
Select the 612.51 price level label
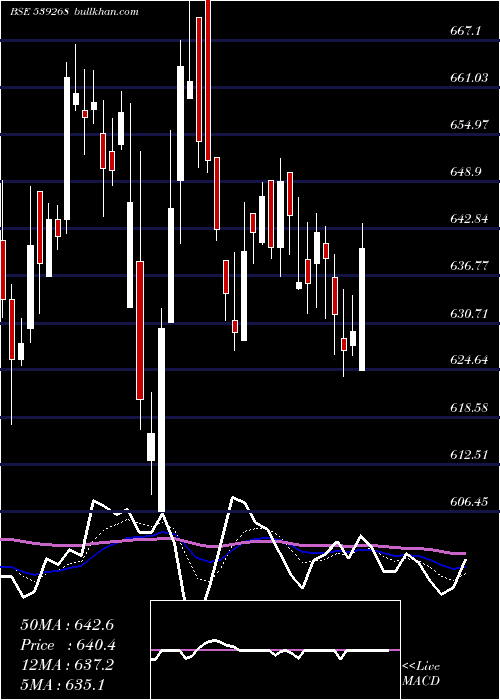(x=469, y=454)
